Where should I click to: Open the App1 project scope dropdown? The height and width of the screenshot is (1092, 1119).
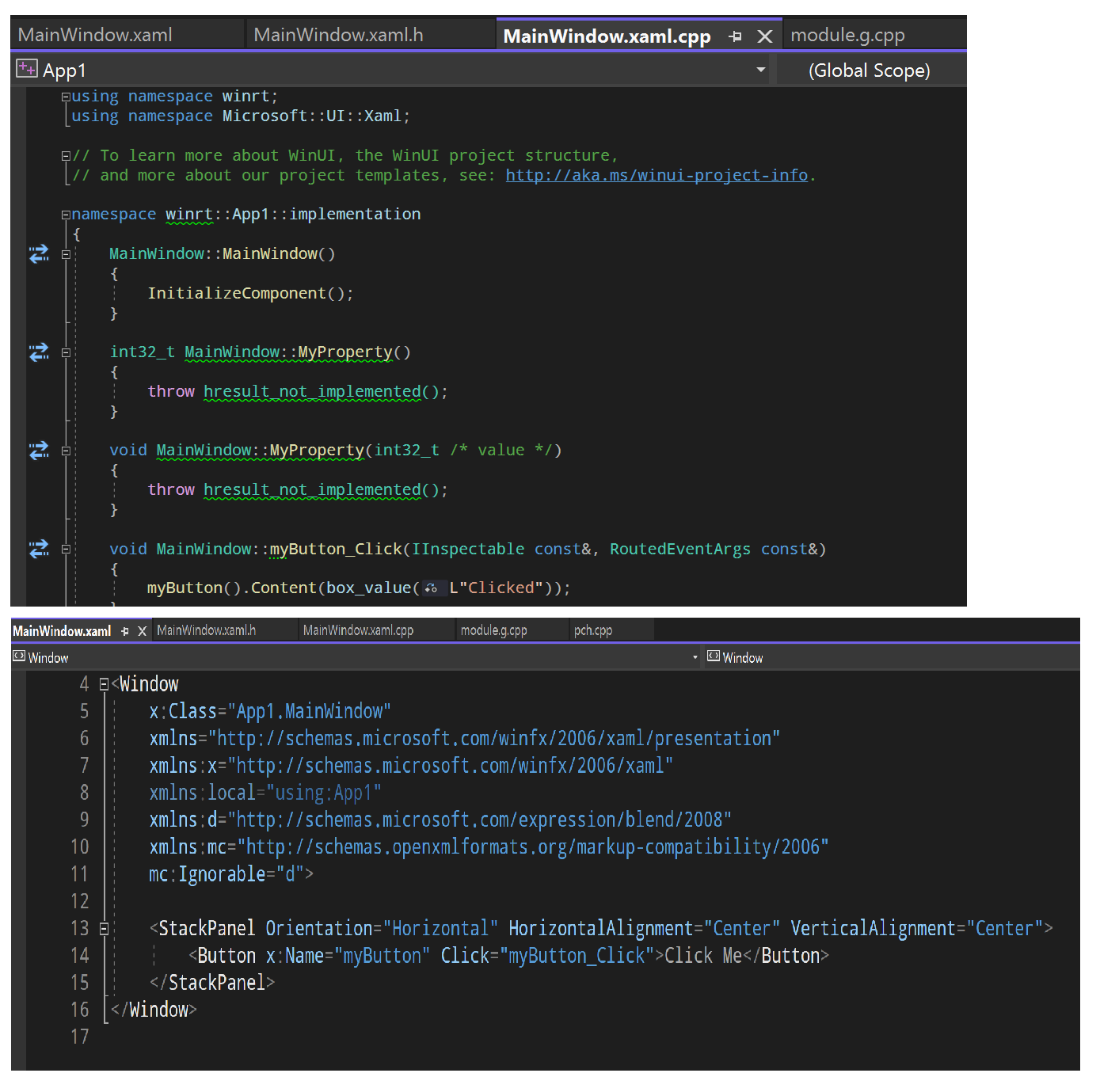(760, 70)
